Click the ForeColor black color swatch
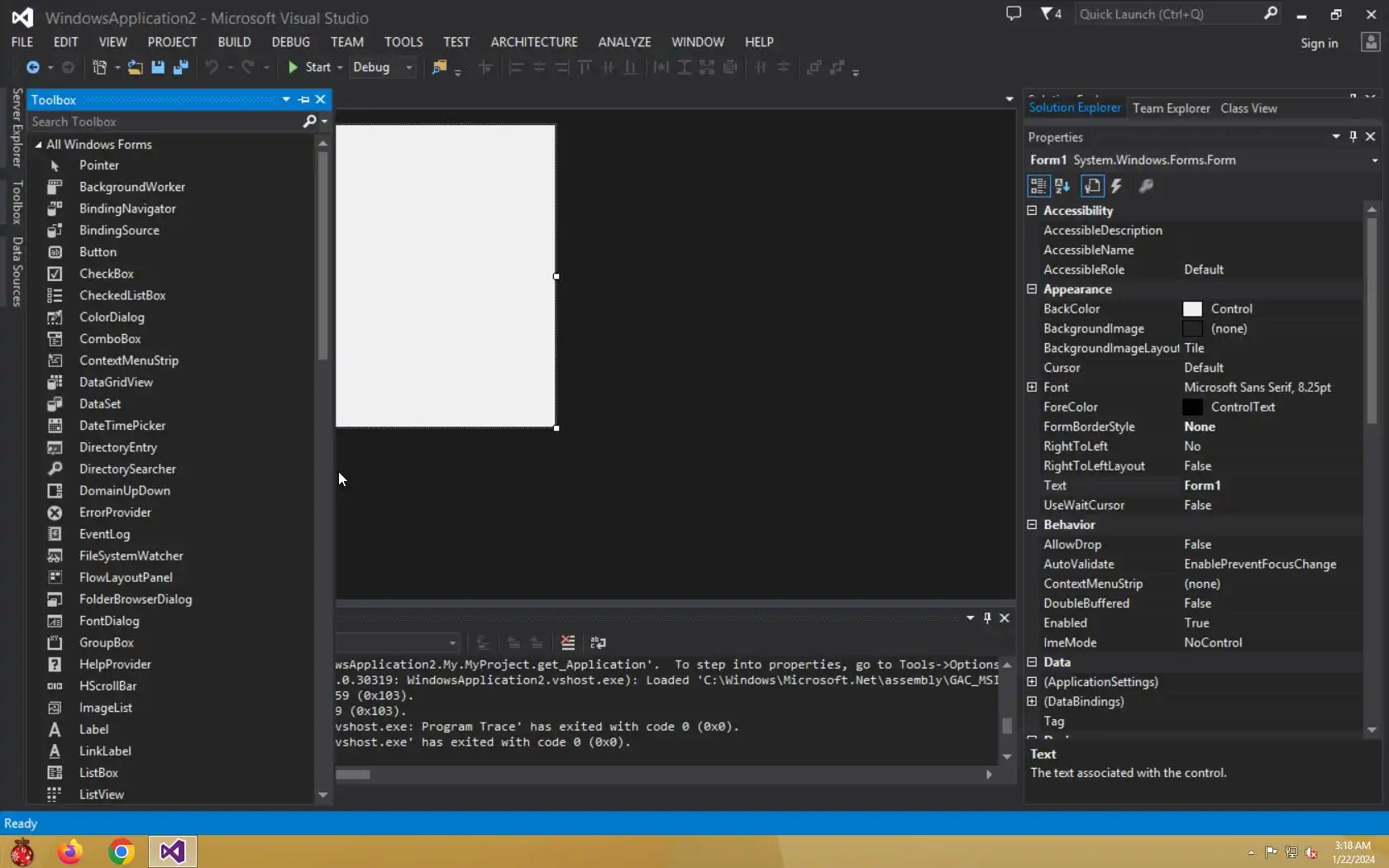The height and width of the screenshot is (868, 1389). pyautogui.click(x=1192, y=408)
